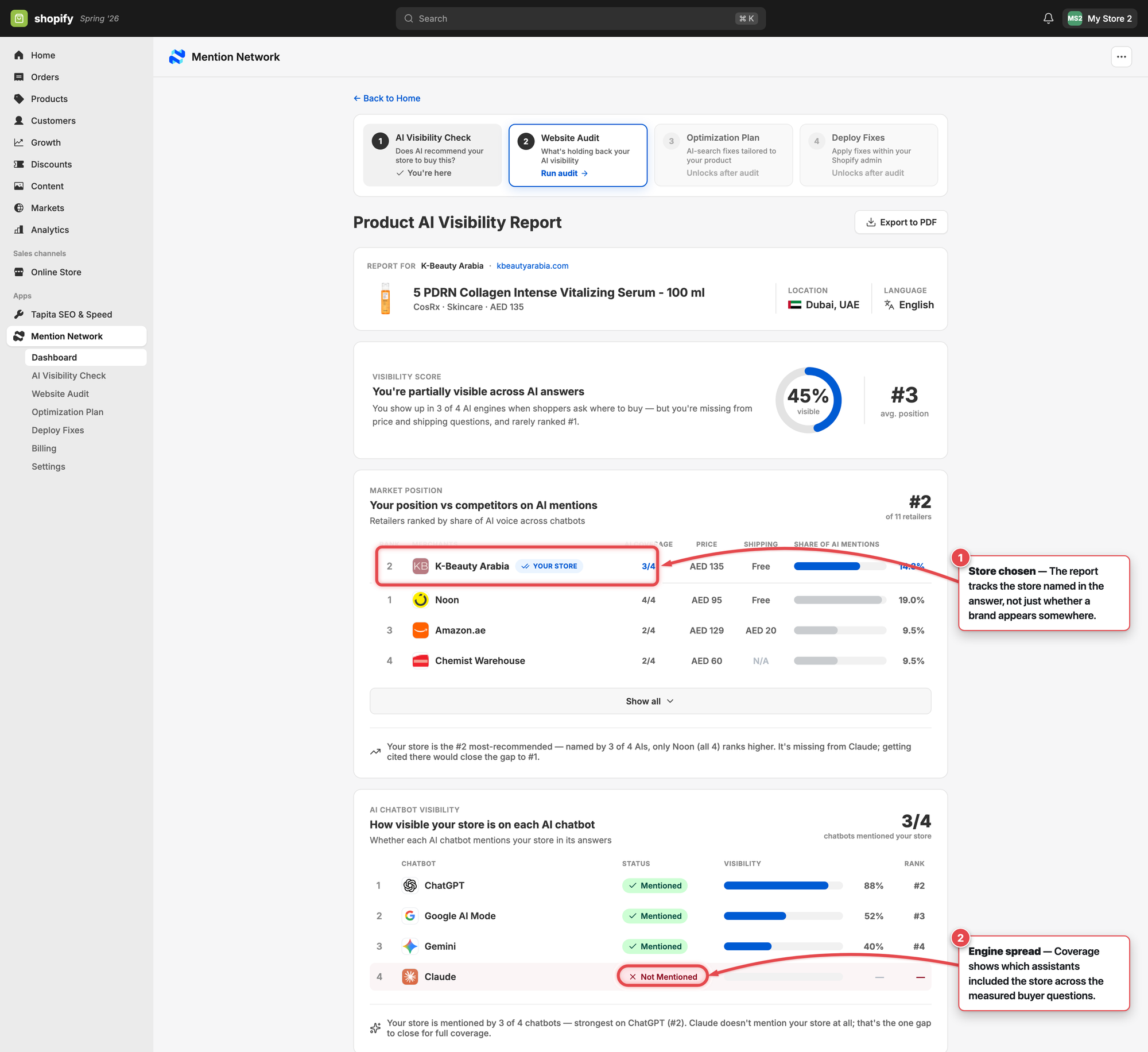Open Billing submenu item
This screenshot has height=1052, width=1148.
pyautogui.click(x=44, y=448)
